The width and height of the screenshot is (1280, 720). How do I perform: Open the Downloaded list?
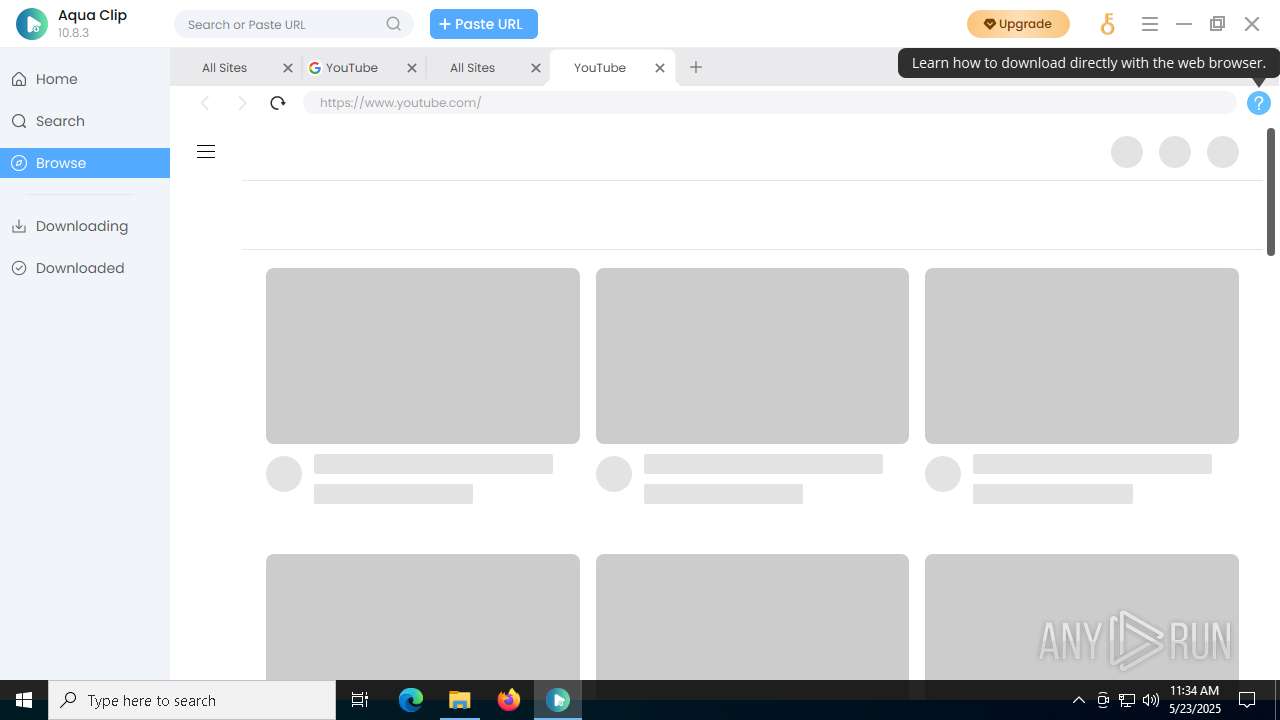click(85, 268)
